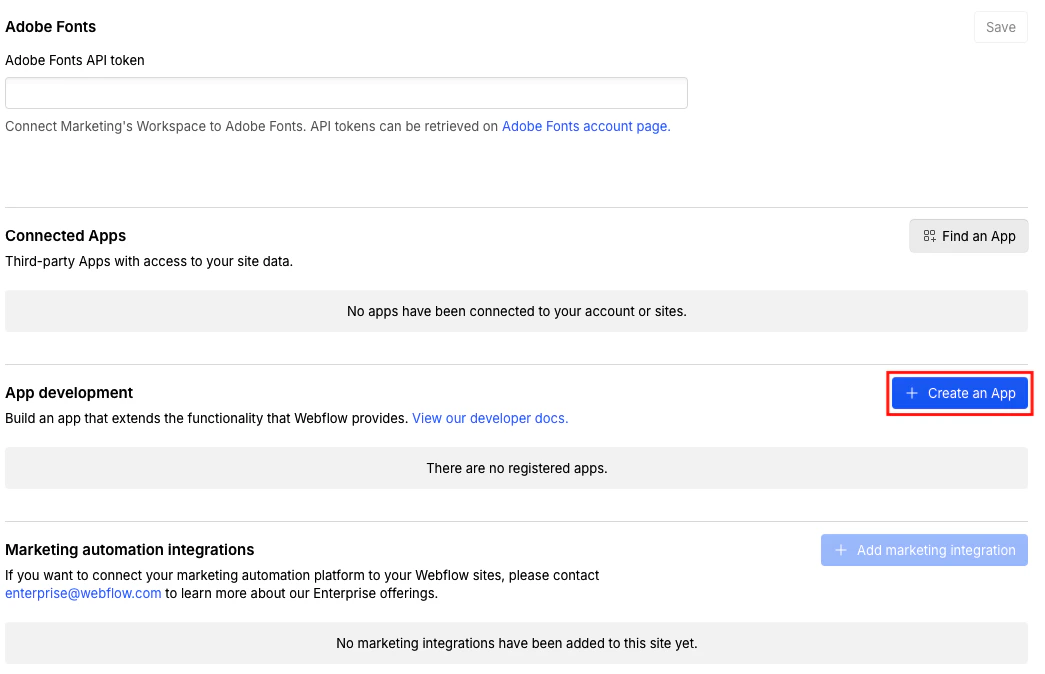Viewport: 1045px width, 674px height.
Task: Click the enterprise@webflow.com email link
Action: tap(83, 593)
